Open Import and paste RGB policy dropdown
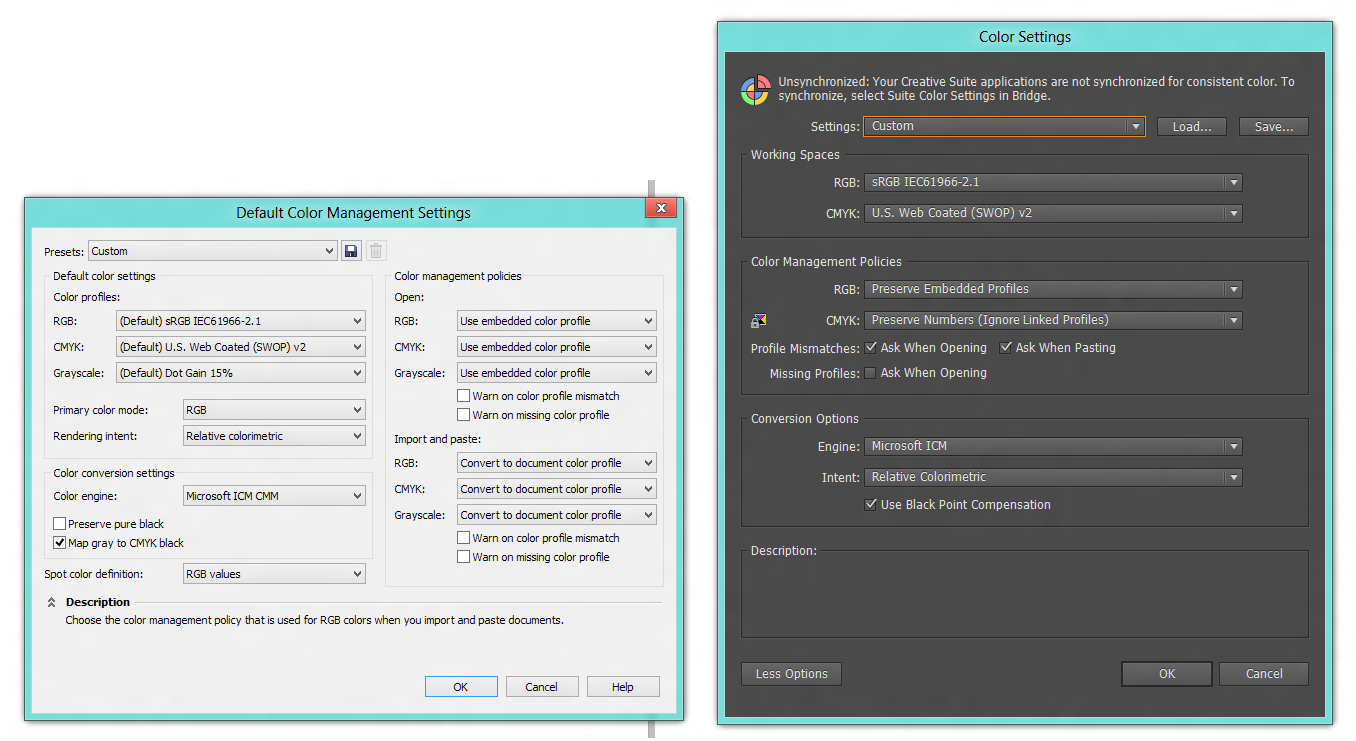Viewport: 1356px width, 741px height. point(557,463)
